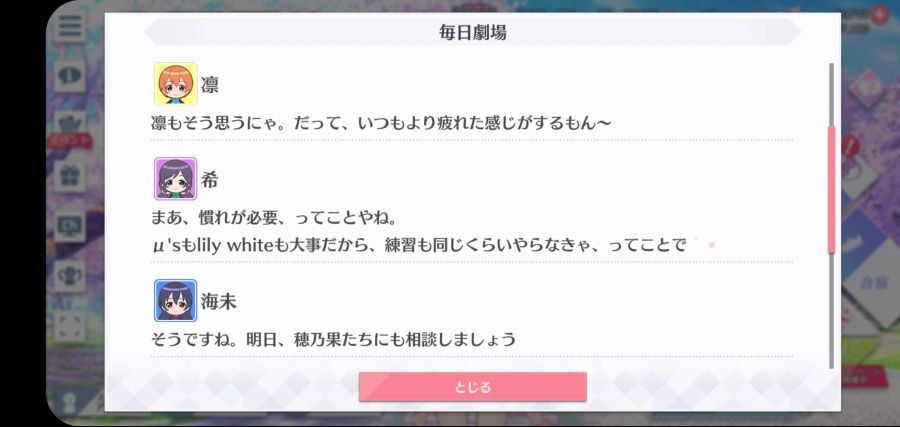The image size is (900, 427).
Task: Select Nozomi's lily white dialogue line
Action: click(419, 245)
